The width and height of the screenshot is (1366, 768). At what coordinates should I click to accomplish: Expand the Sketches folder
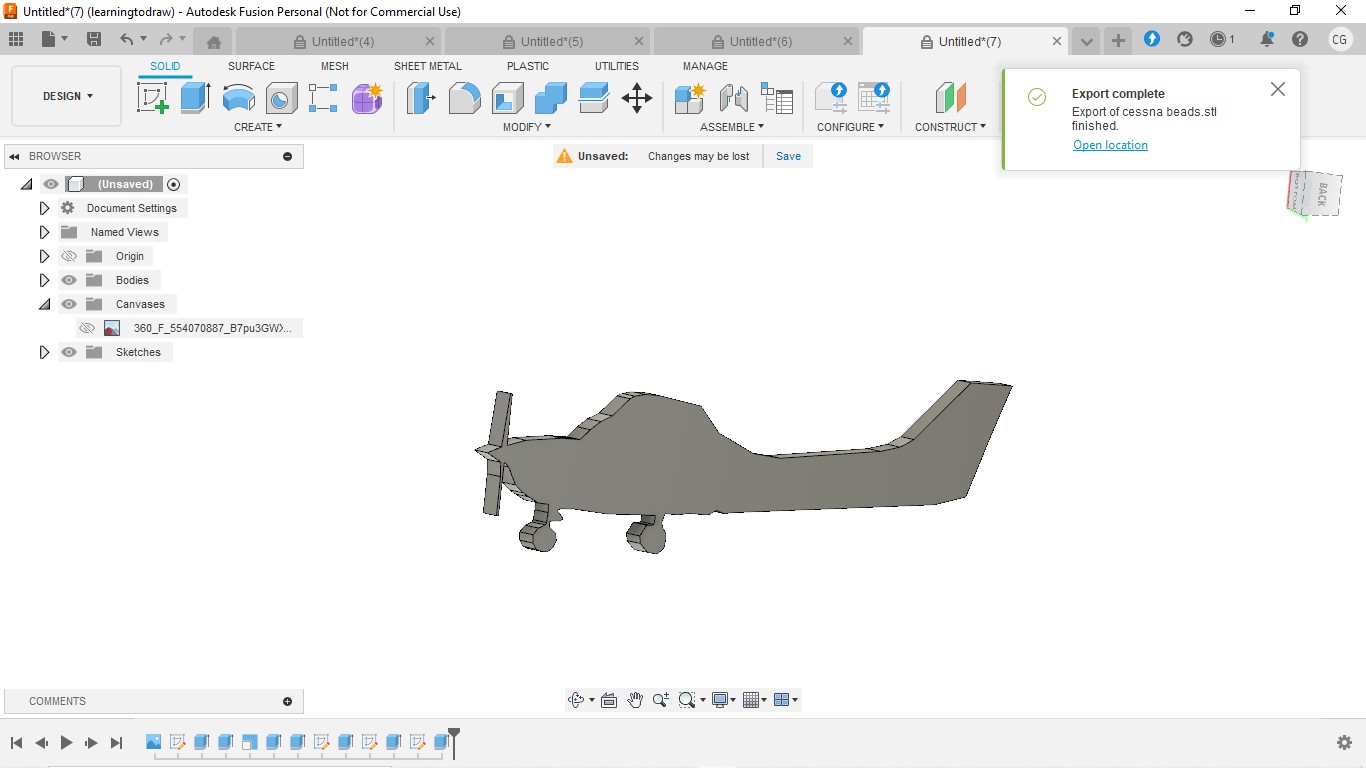[44, 352]
